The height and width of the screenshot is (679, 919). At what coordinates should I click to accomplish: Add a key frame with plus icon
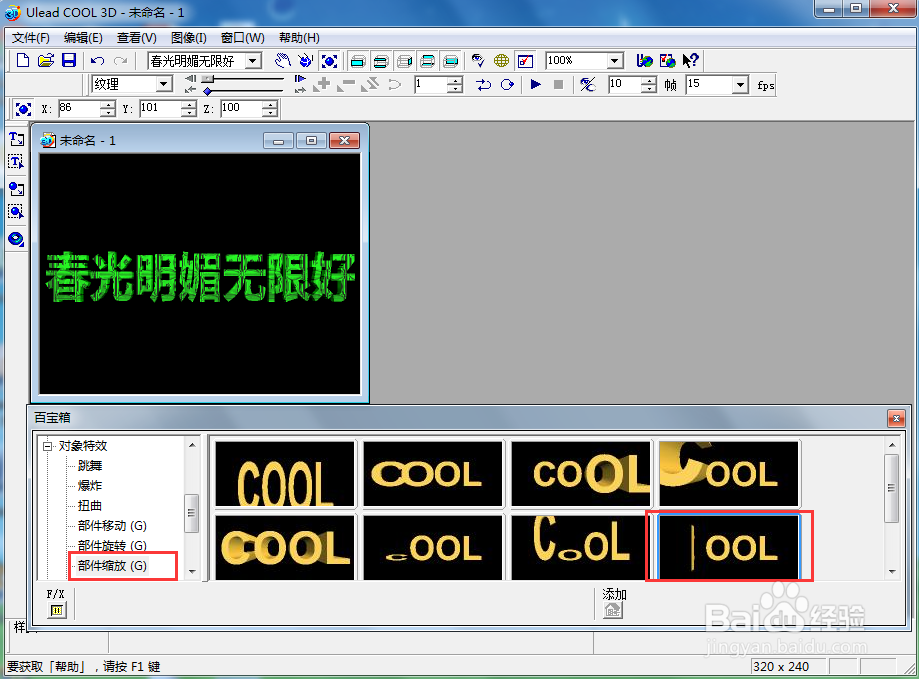tap(322, 84)
